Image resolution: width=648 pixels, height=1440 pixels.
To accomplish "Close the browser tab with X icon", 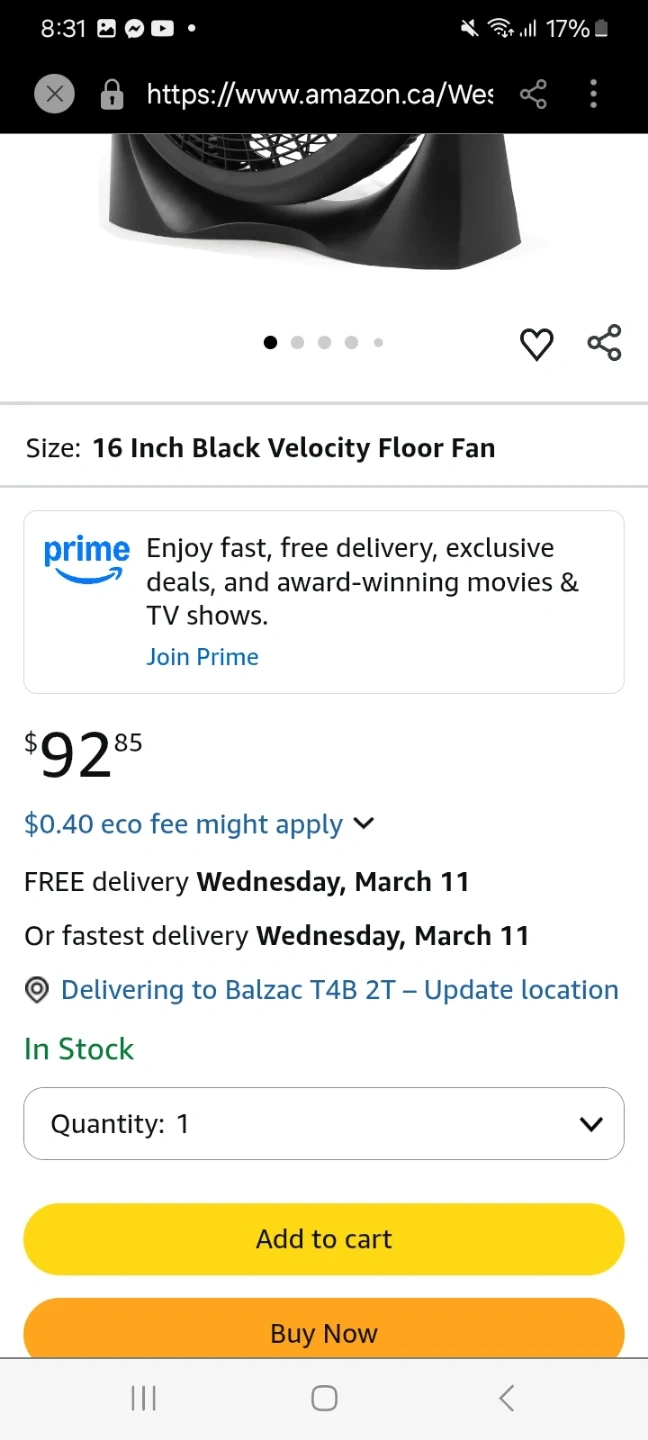I will click(55, 95).
